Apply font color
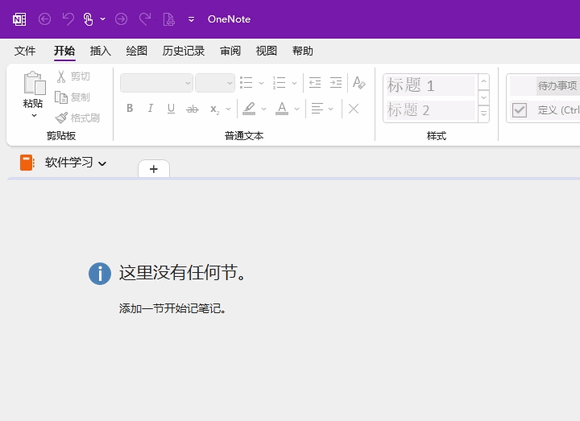This screenshot has width=580, height=421. point(282,108)
